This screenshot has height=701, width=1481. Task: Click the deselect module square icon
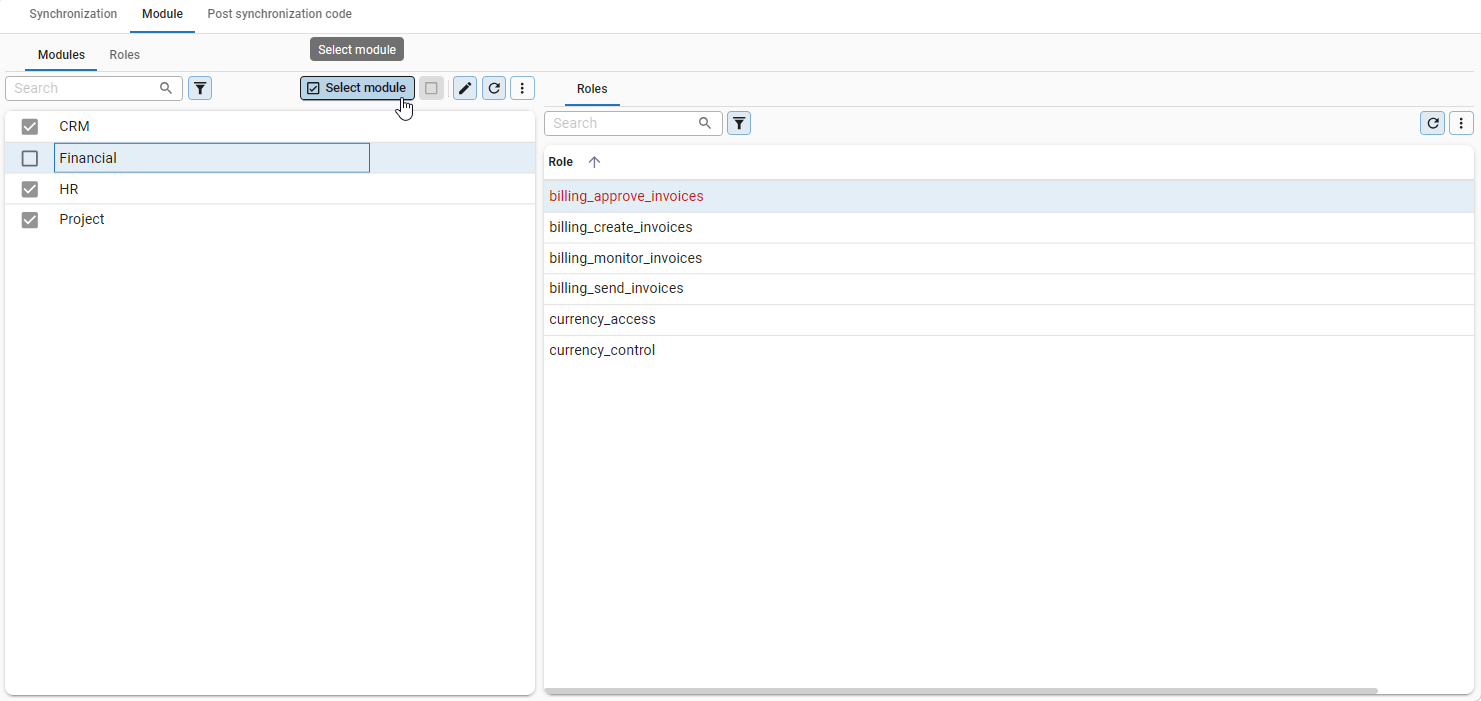pyautogui.click(x=431, y=88)
